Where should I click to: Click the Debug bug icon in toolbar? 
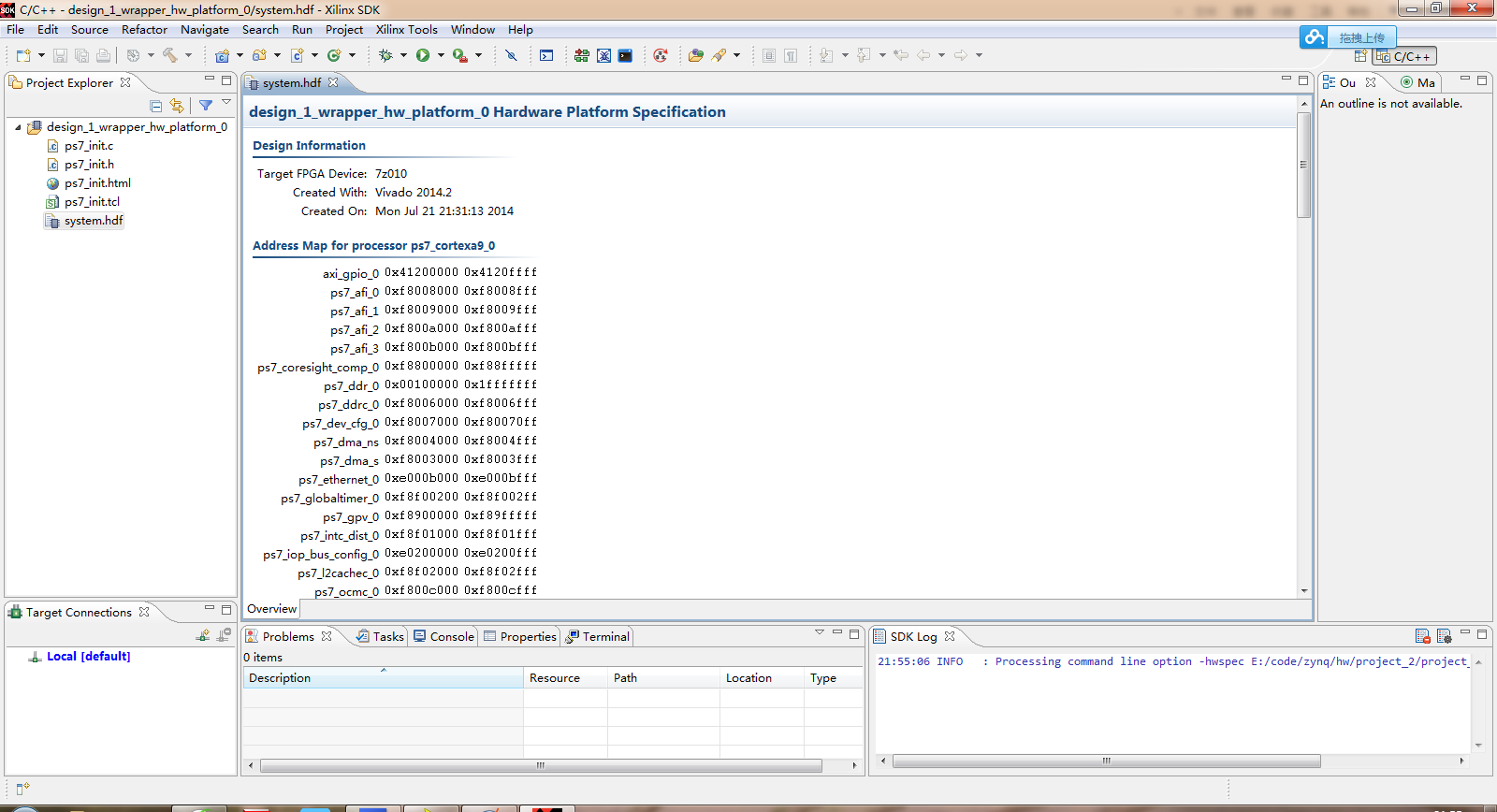coord(385,55)
